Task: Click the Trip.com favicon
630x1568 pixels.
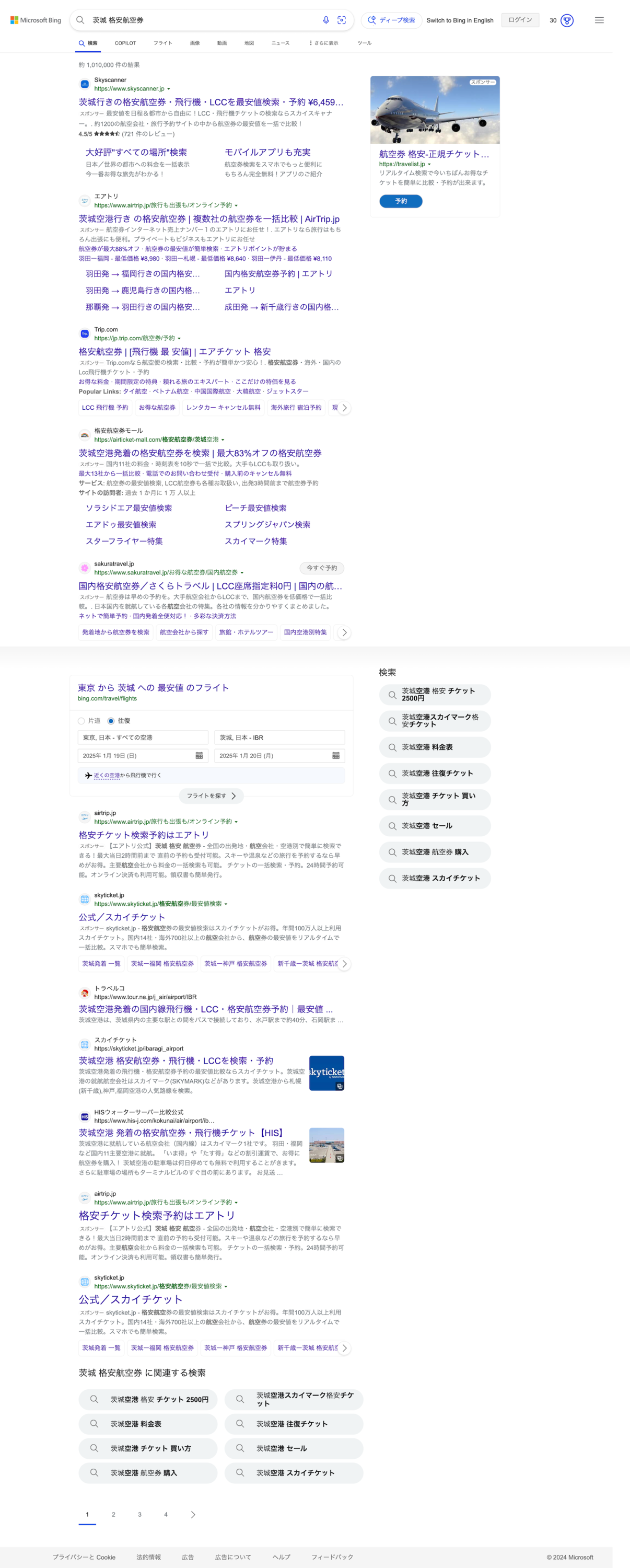Action: pyautogui.click(x=85, y=333)
